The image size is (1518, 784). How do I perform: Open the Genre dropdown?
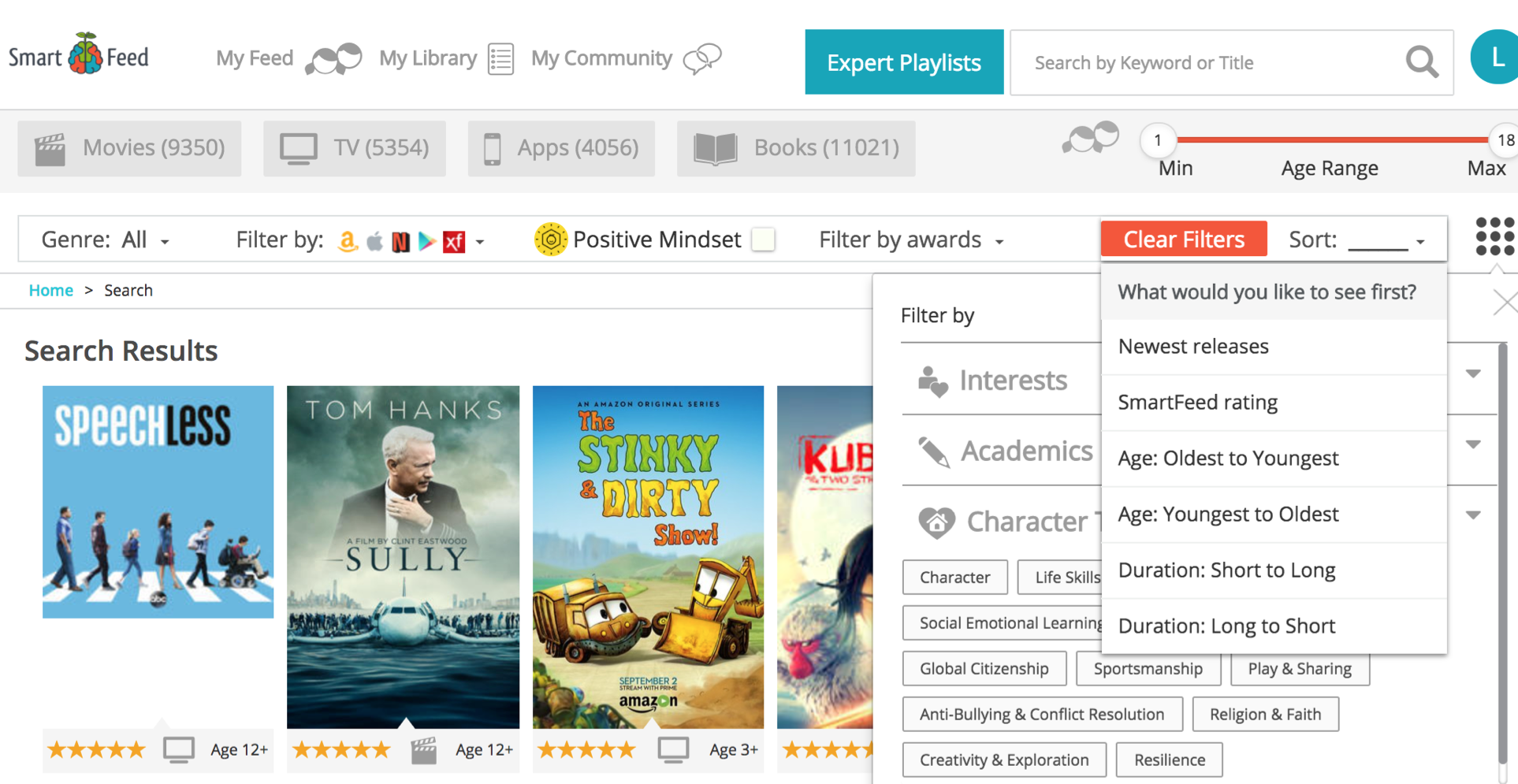point(106,240)
